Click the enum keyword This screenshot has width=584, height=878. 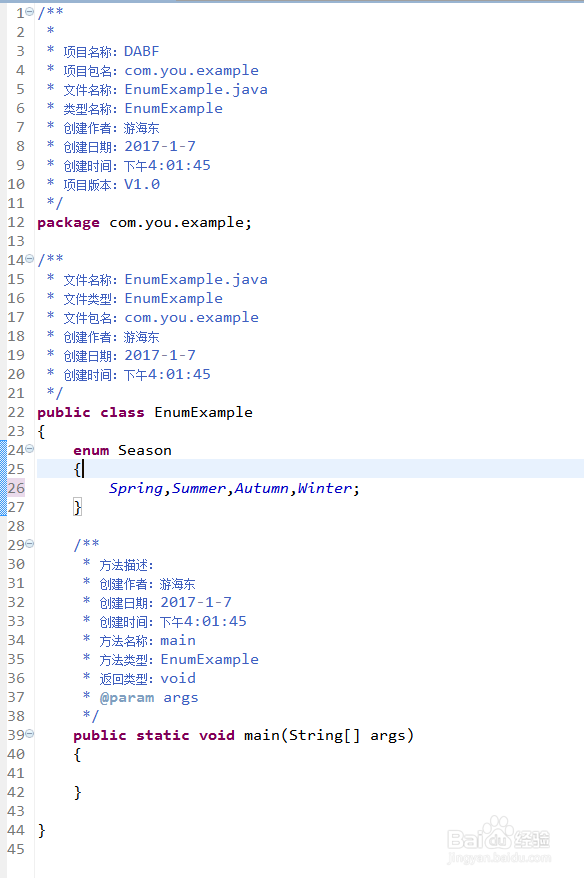click(91, 451)
